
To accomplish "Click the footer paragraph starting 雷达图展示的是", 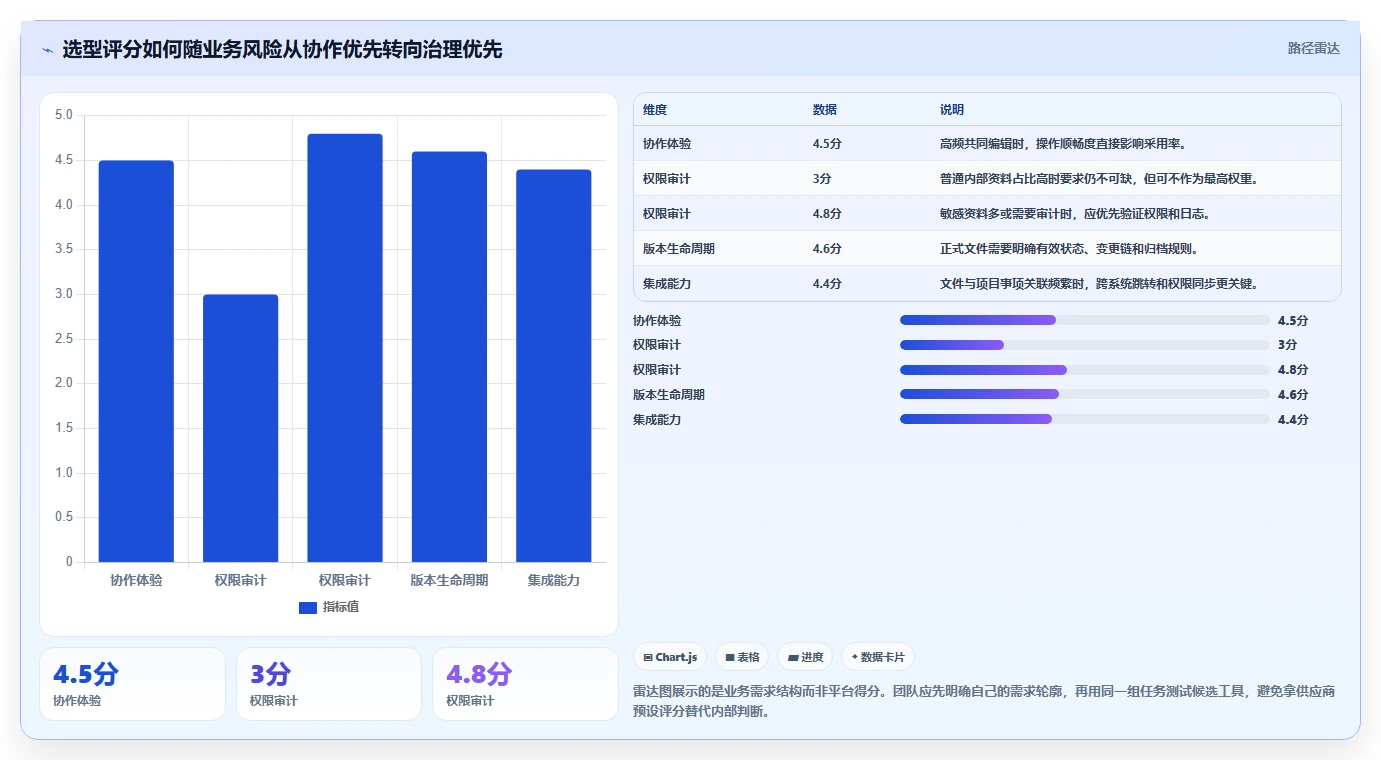I will point(984,702).
